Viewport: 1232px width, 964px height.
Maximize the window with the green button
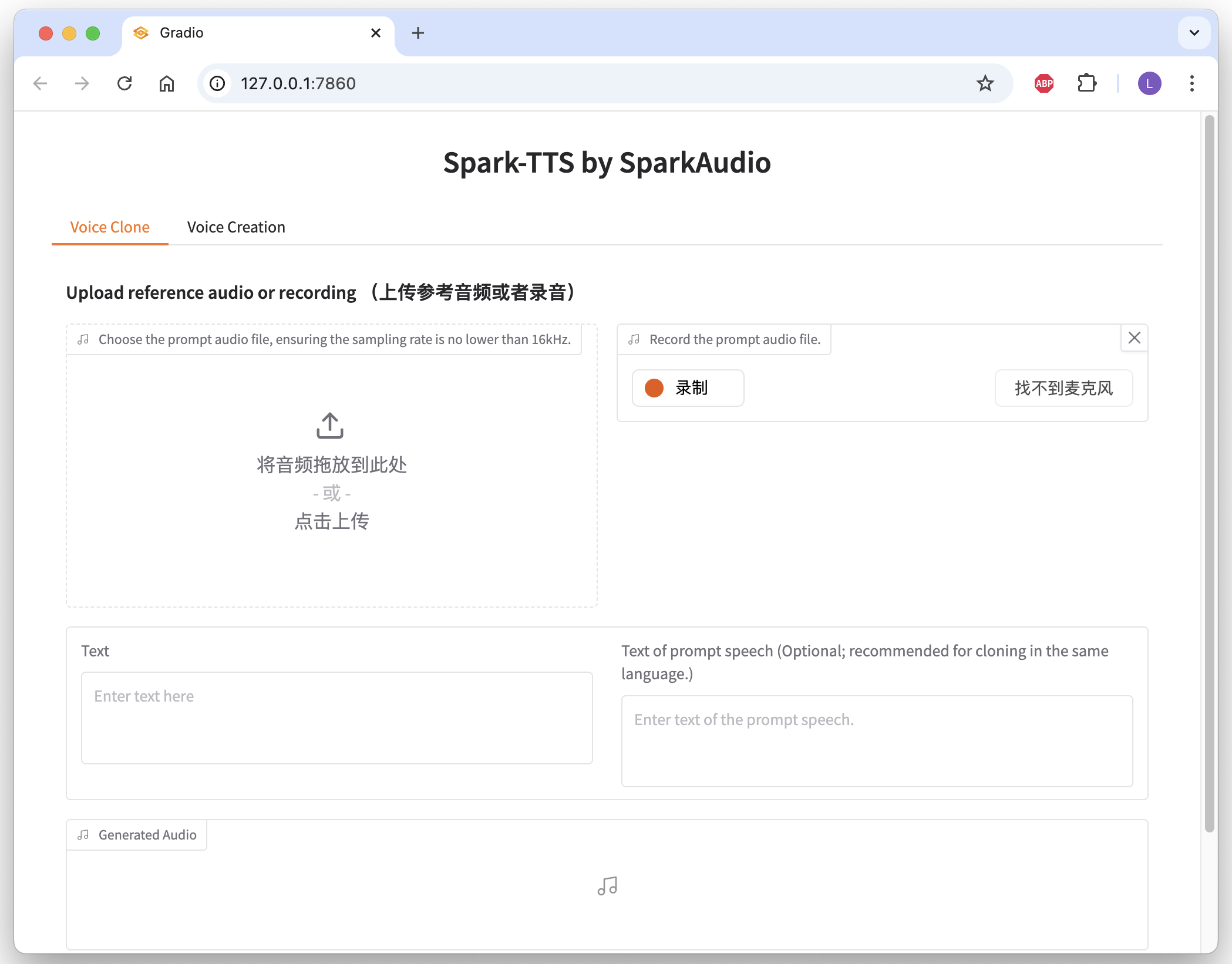tap(93, 33)
